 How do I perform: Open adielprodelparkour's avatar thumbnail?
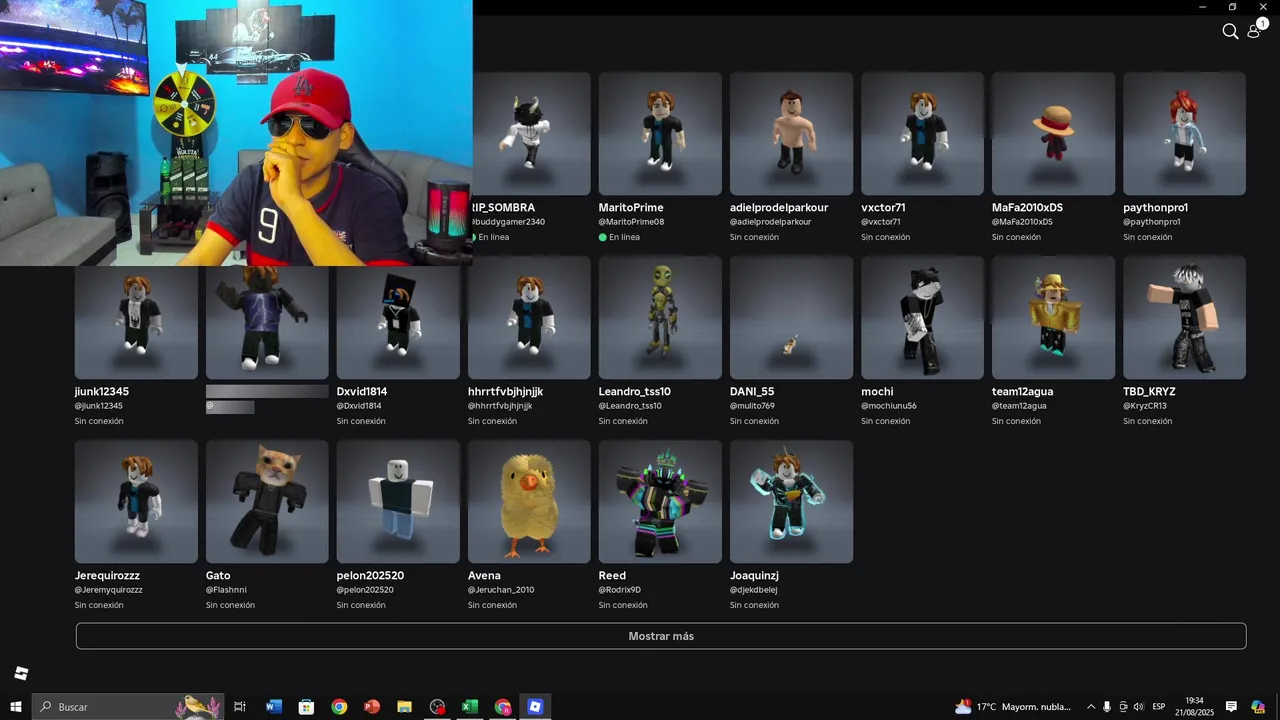pos(791,133)
